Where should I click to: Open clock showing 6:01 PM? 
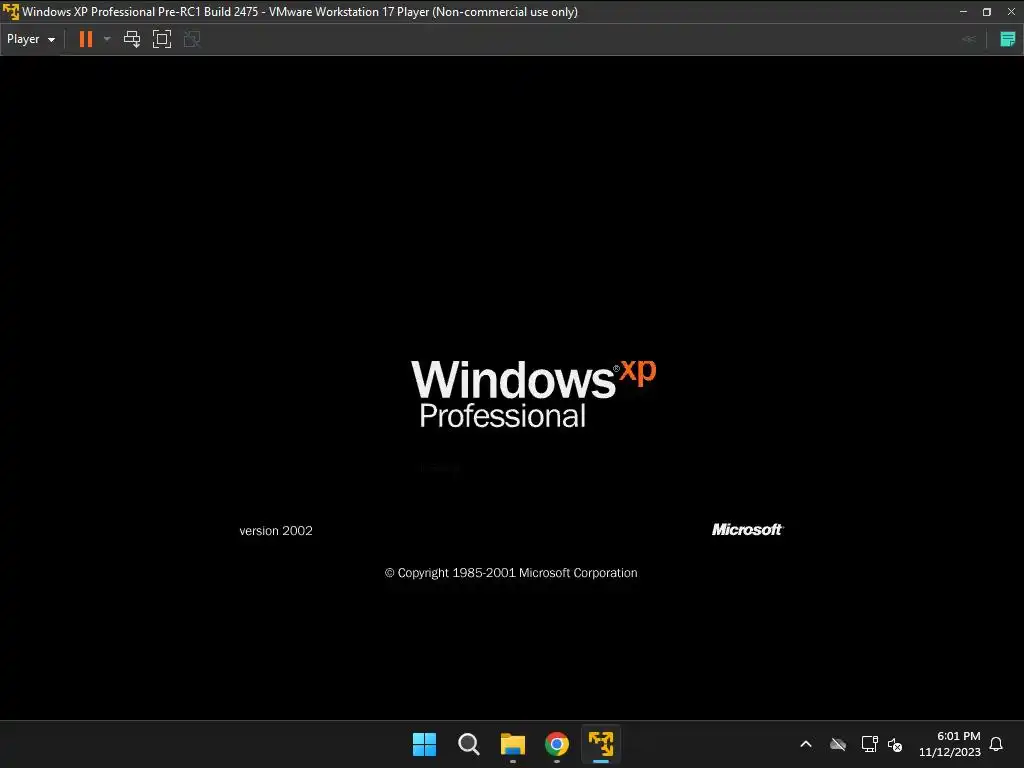tap(950, 744)
